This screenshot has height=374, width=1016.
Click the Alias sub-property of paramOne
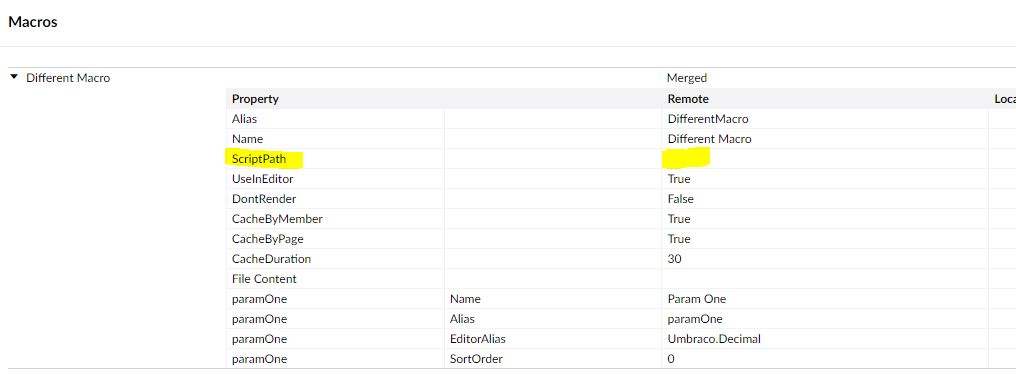pyautogui.click(x=462, y=320)
